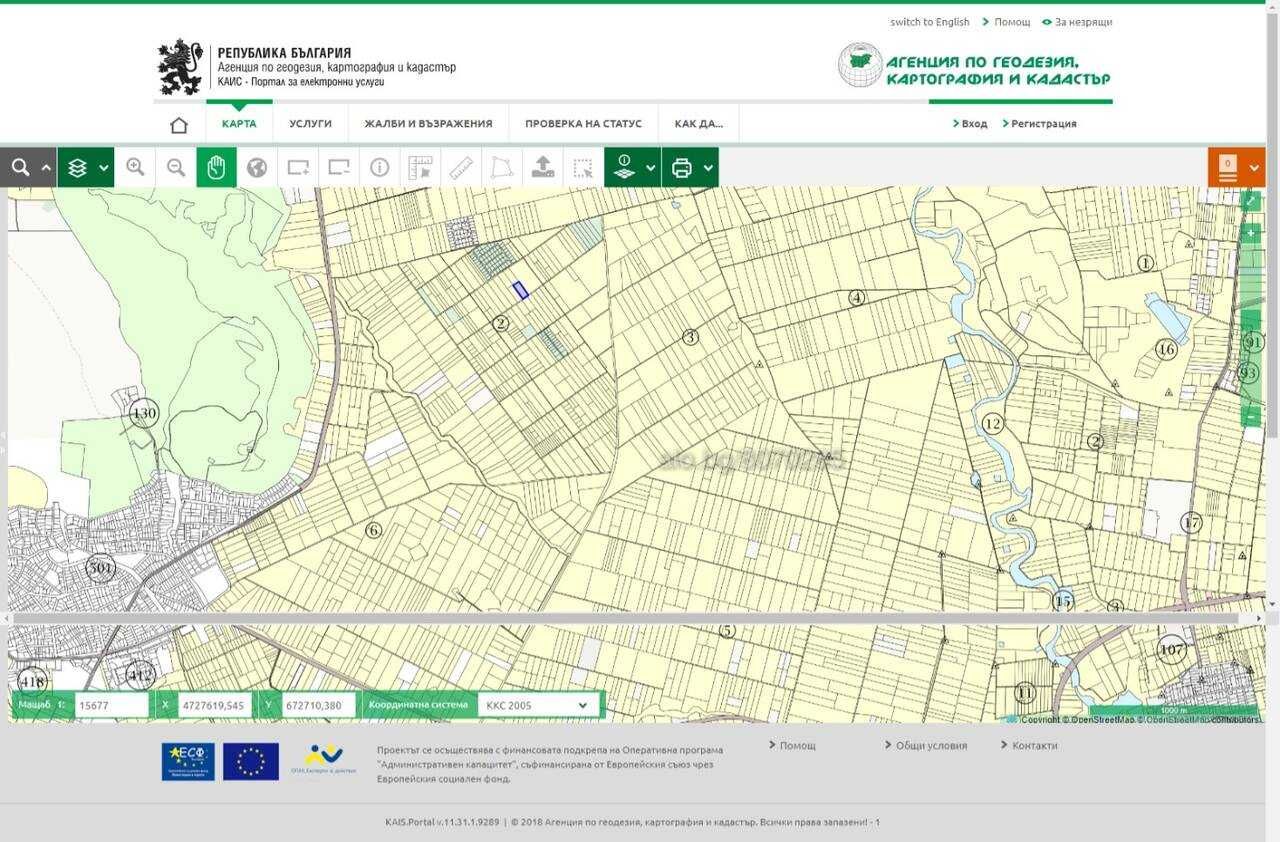Activate the object information tool
Image resolution: width=1280 pixels, height=842 pixels.
coord(379,168)
